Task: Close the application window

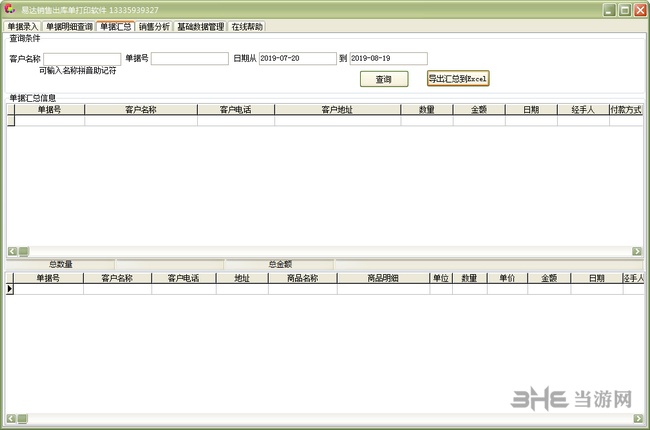Action: [640, 10]
